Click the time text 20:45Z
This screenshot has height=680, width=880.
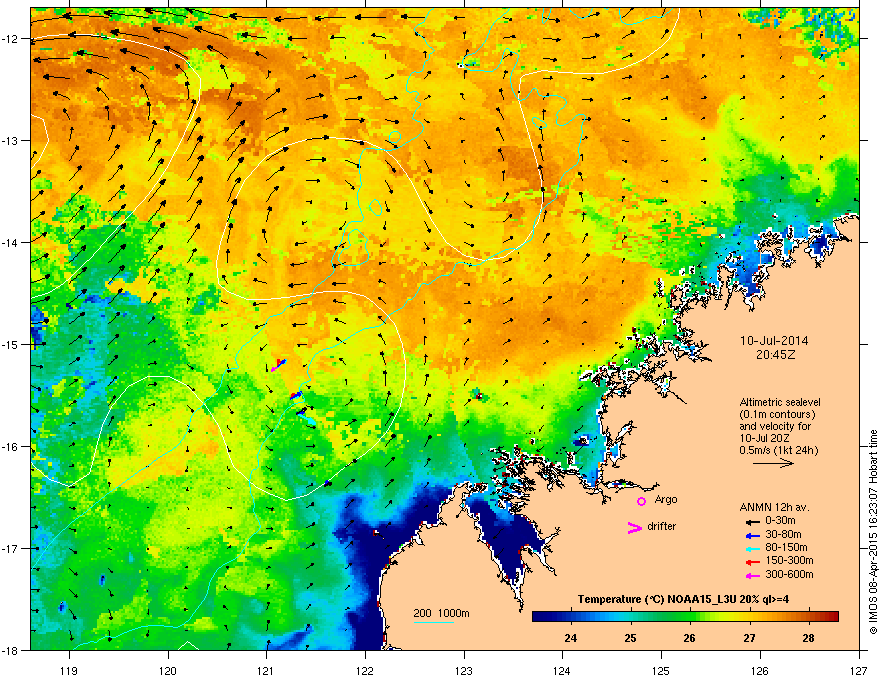pos(775,355)
